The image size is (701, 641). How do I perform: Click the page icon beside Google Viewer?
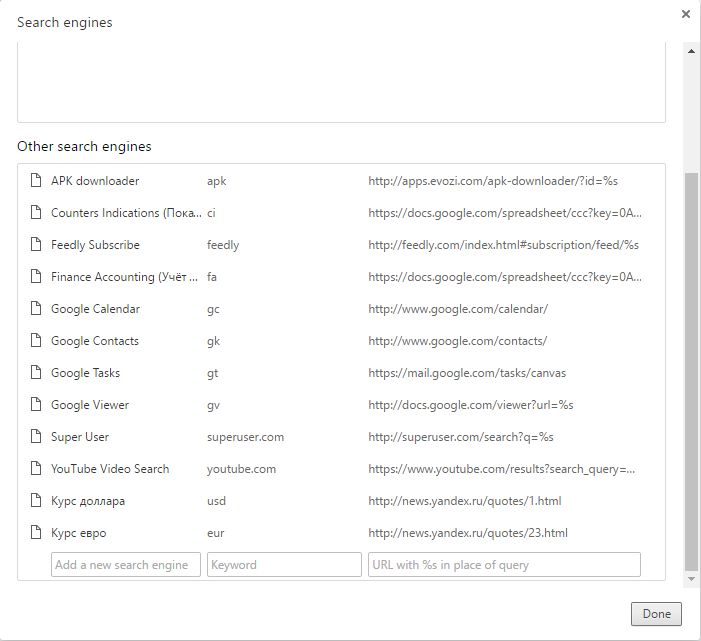tap(36, 404)
